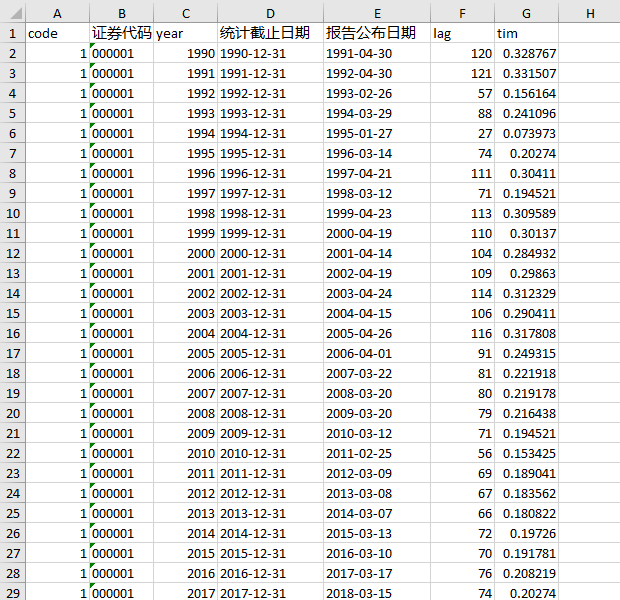The image size is (620, 600).
Task: Select lag value 56
Action: 463,453
